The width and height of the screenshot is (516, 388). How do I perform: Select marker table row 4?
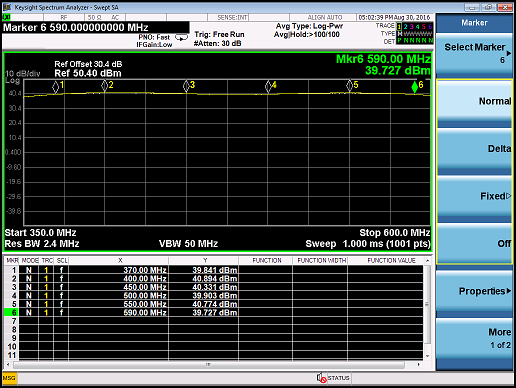(214, 295)
